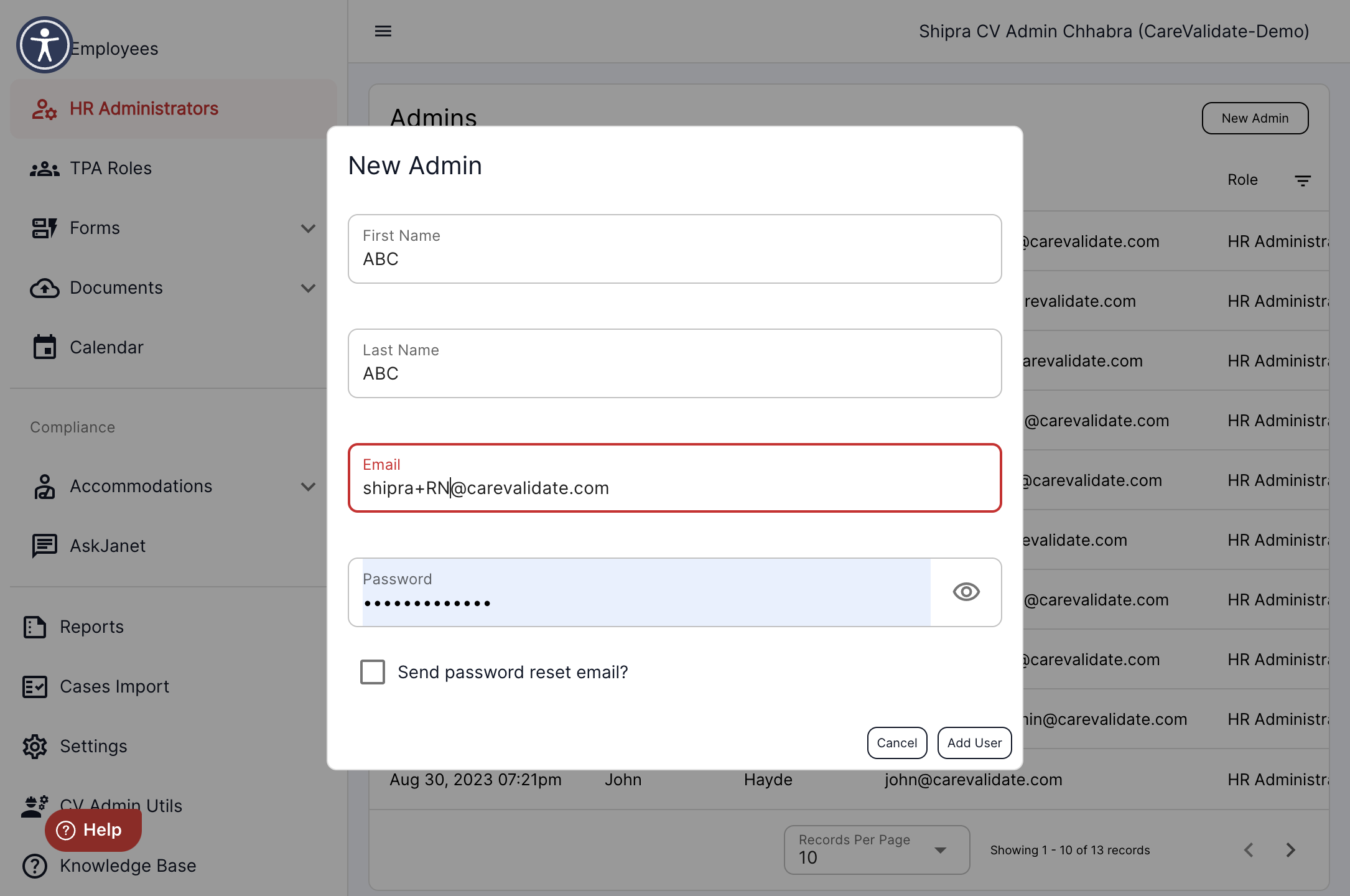Click the AskJanet chat icon

tap(44, 546)
